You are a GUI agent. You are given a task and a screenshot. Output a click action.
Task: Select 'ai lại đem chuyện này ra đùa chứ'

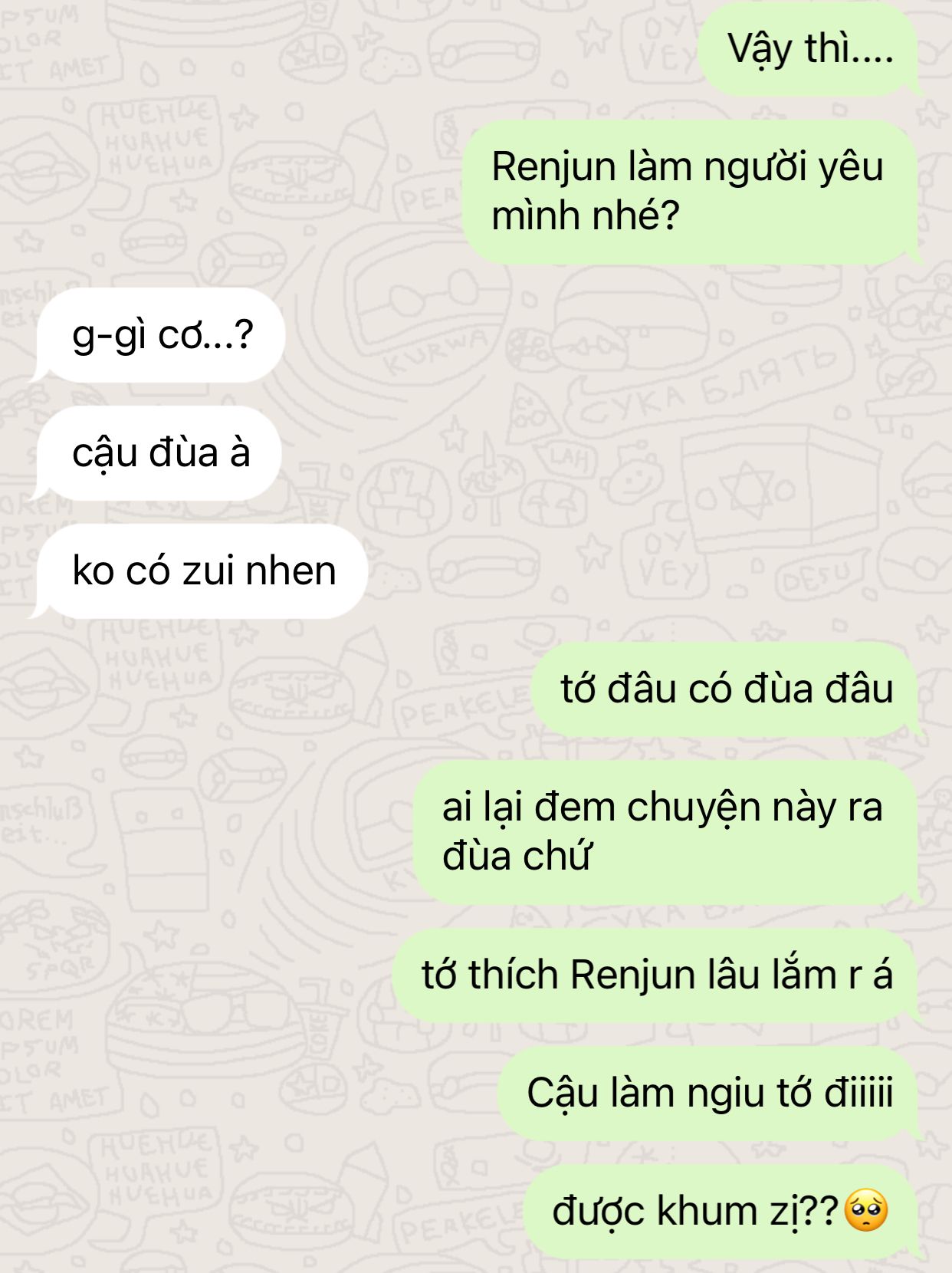pyautogui.click(x=668, y=832)
